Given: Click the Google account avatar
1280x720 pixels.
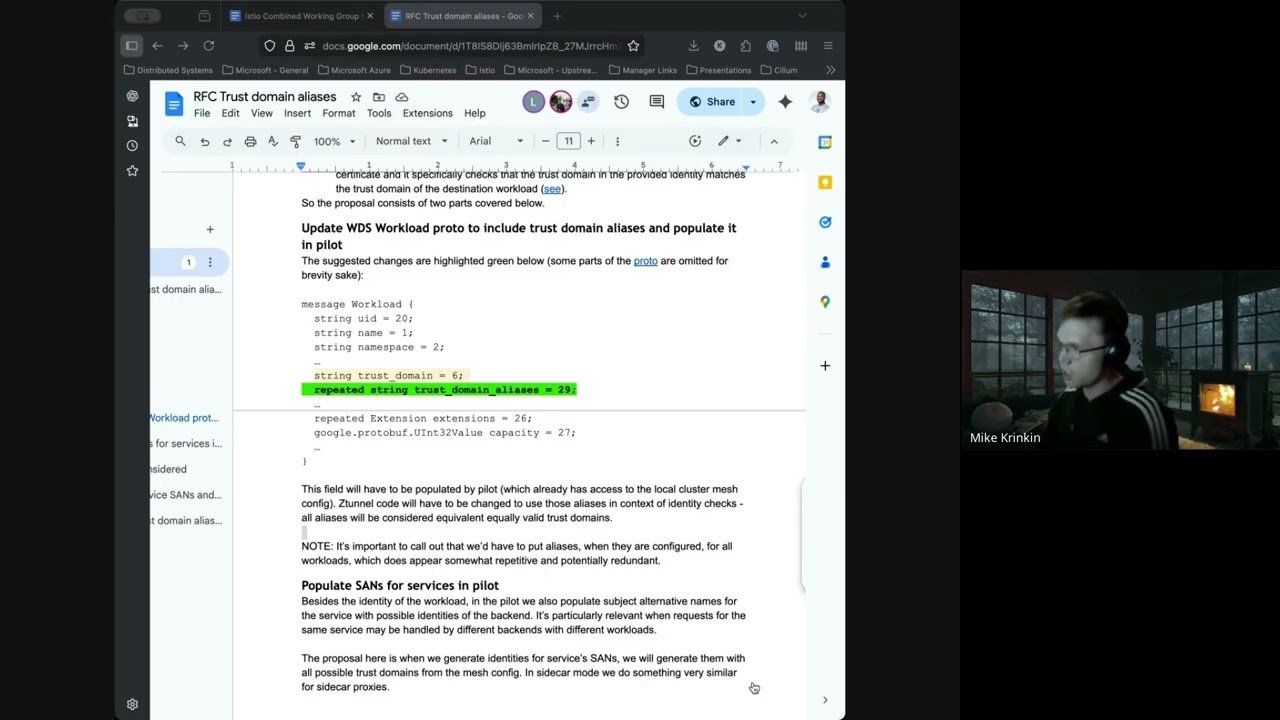Looking at the screenshot, I should [820, 101].
